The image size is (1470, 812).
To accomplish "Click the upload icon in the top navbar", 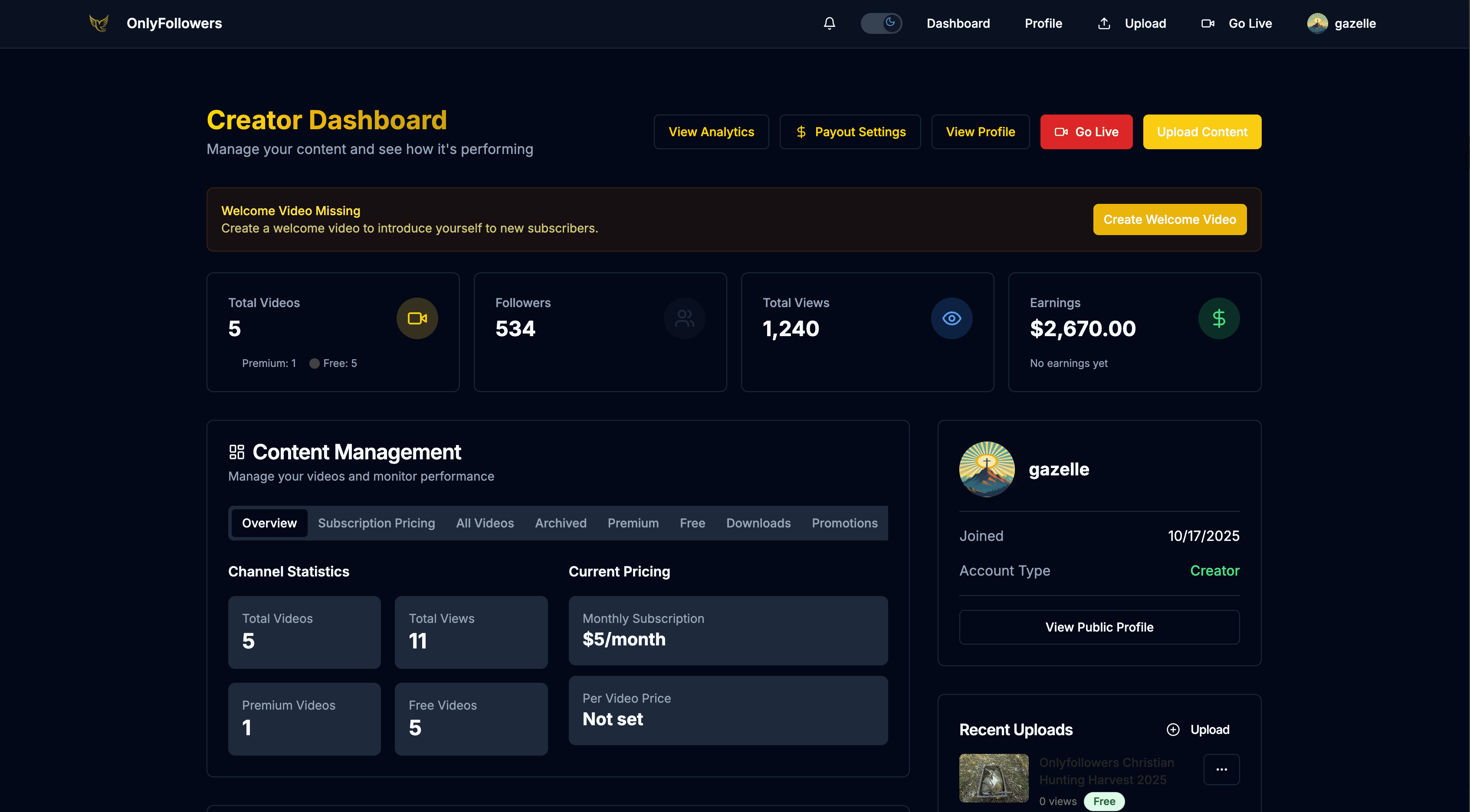I will pos(1104,23).
